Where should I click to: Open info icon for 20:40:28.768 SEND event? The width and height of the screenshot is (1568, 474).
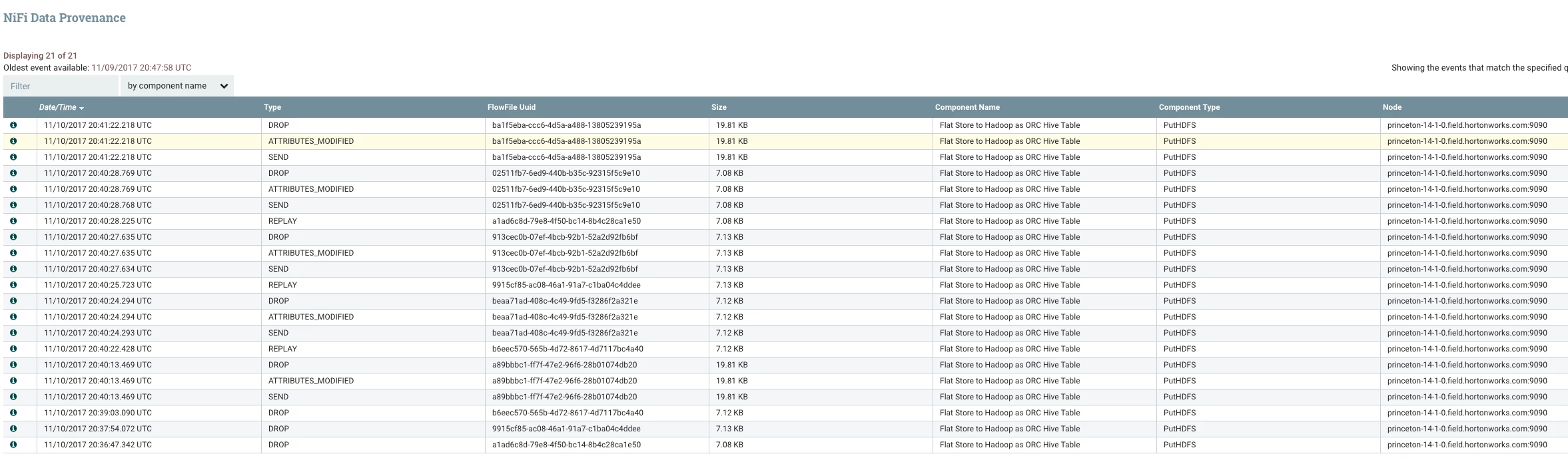click(x=13, y=205)
